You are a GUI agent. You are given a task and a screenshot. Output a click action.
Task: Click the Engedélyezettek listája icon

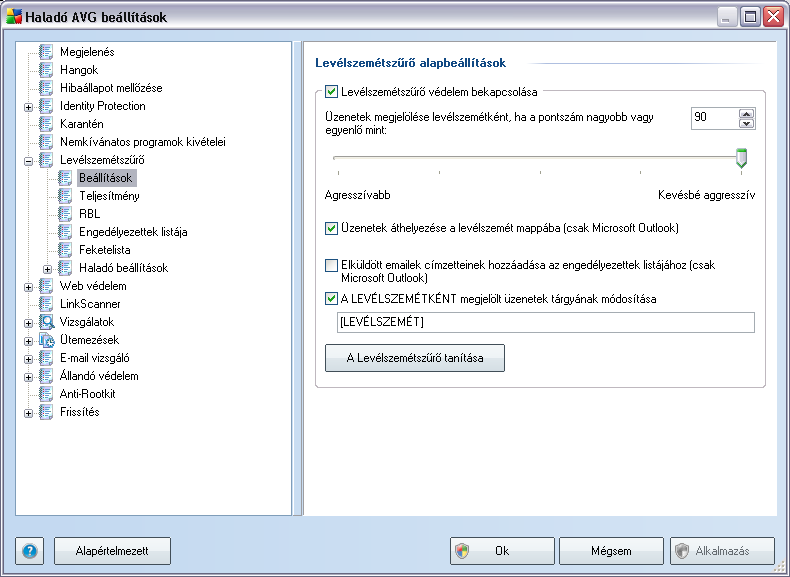pyautogui.click(x=65, y=232)
